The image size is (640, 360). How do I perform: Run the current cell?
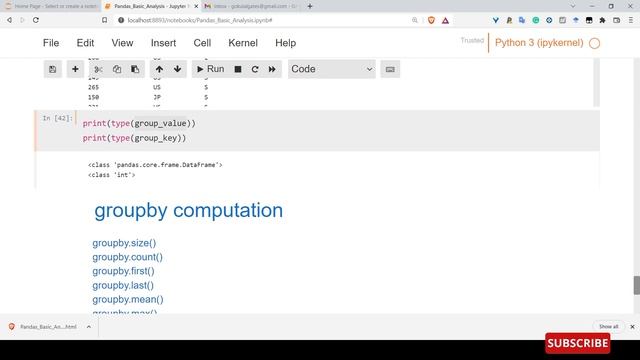(x=211, y=69)
